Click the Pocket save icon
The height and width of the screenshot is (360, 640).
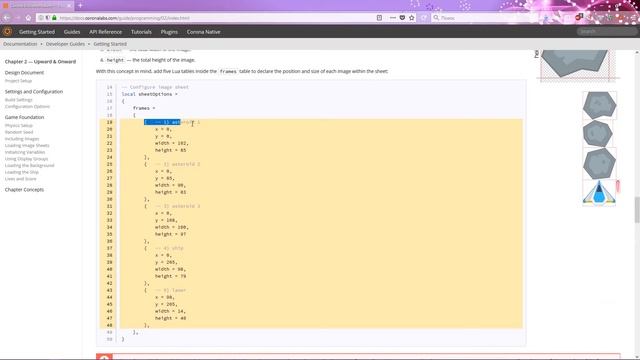pyautogui.click(x=402, y=18)
